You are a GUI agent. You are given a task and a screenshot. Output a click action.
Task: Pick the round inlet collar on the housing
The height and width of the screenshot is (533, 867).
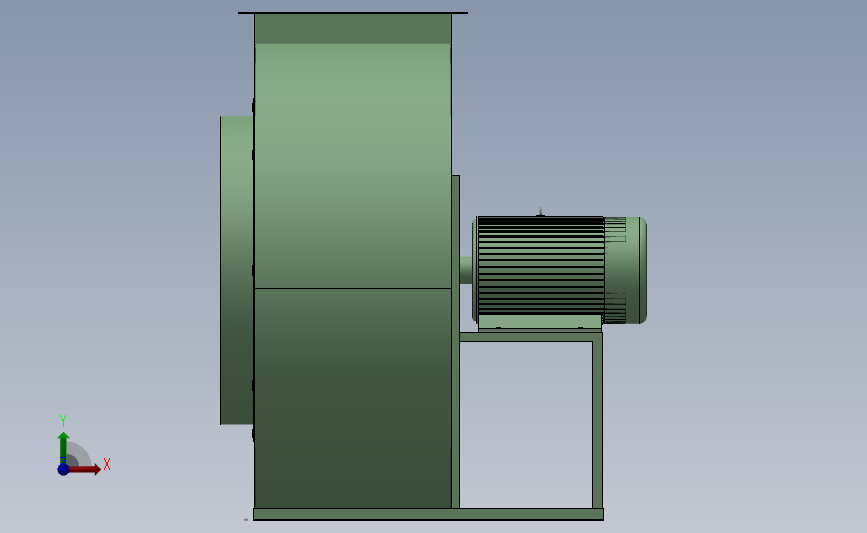pyautogui.click(x=237, y=270)
